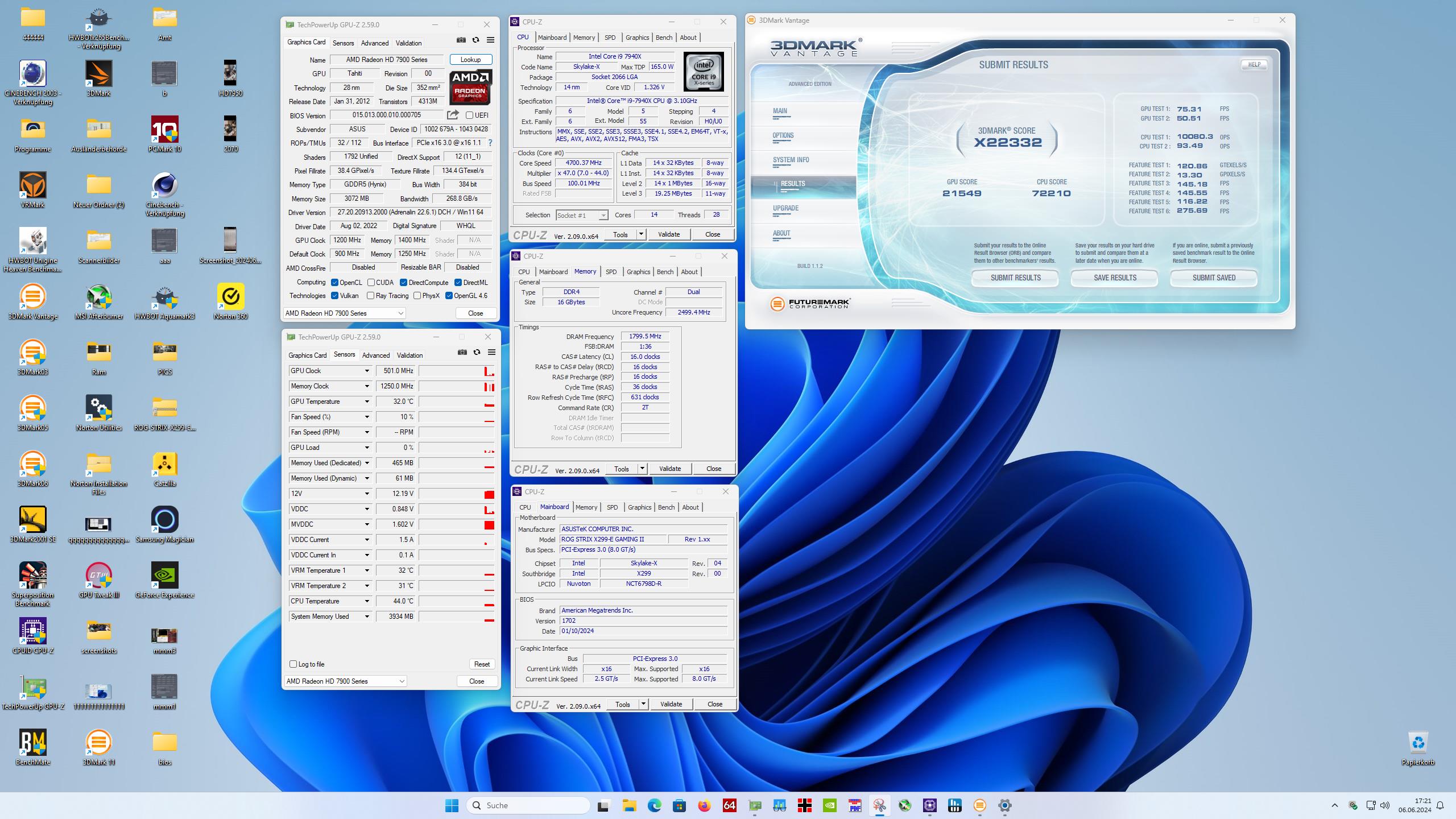Expand GPU Clock sensor dropdown
This screenshot has height=819, width=1456.
(367, 371)
